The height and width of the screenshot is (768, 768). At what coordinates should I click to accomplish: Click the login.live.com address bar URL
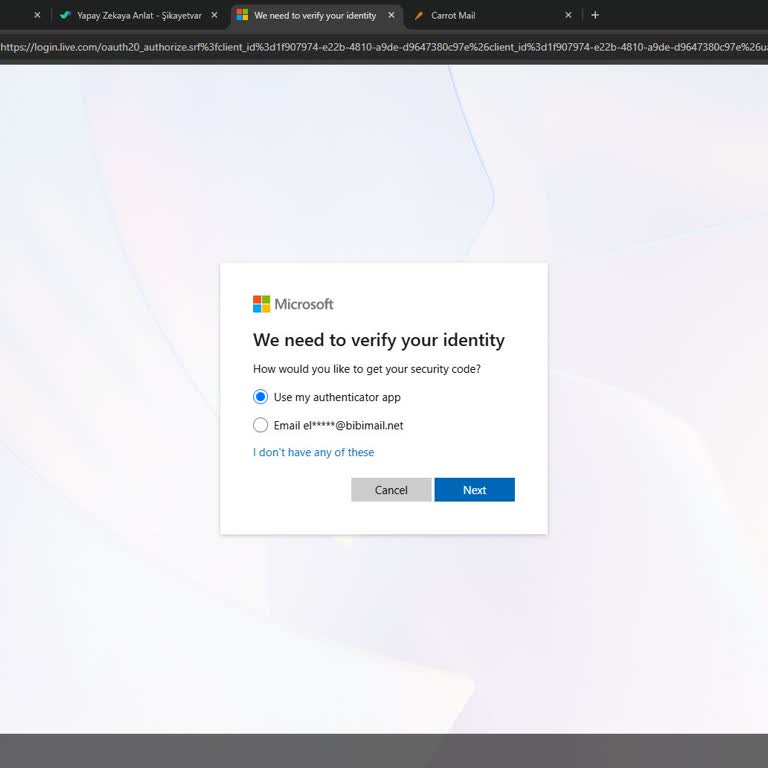[384, 47]
